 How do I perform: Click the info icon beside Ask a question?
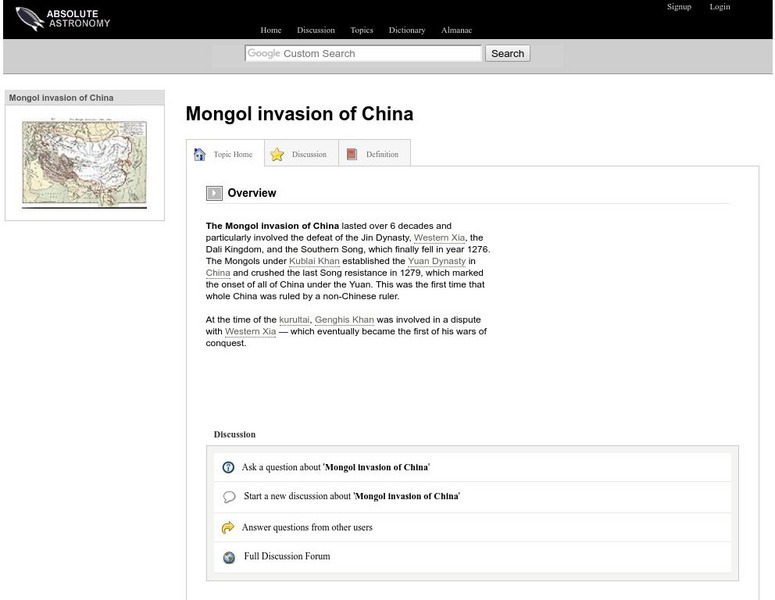pyautogui.click(x=228, y=467)
